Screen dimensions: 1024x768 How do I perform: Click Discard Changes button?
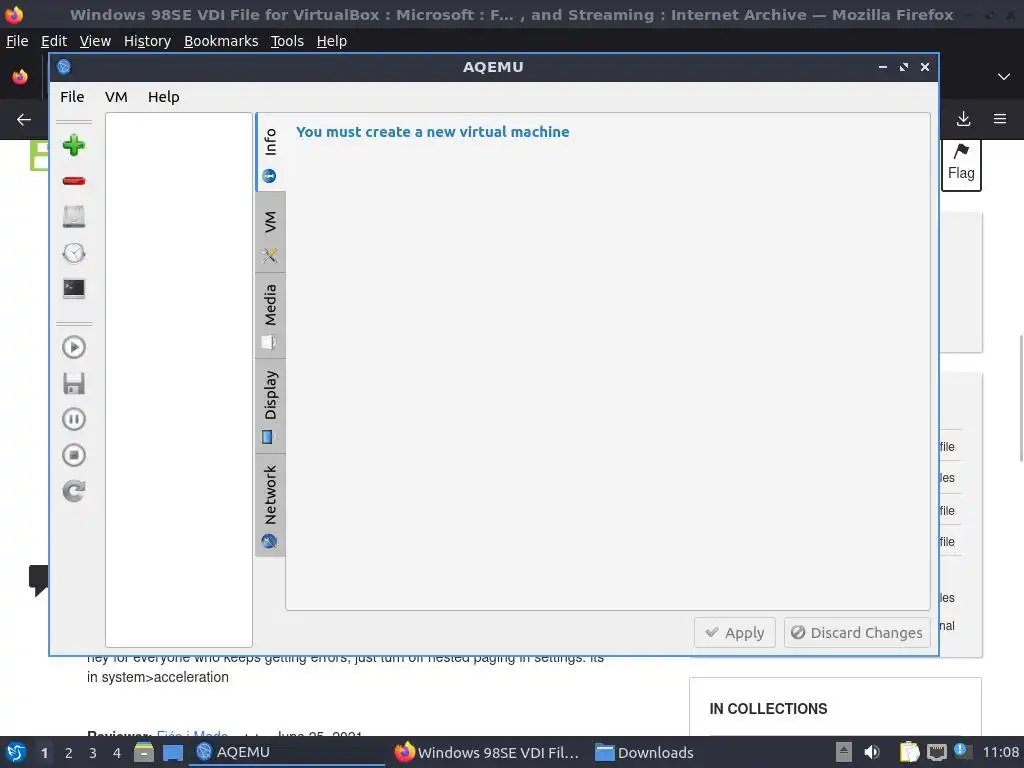coord(857,632)
